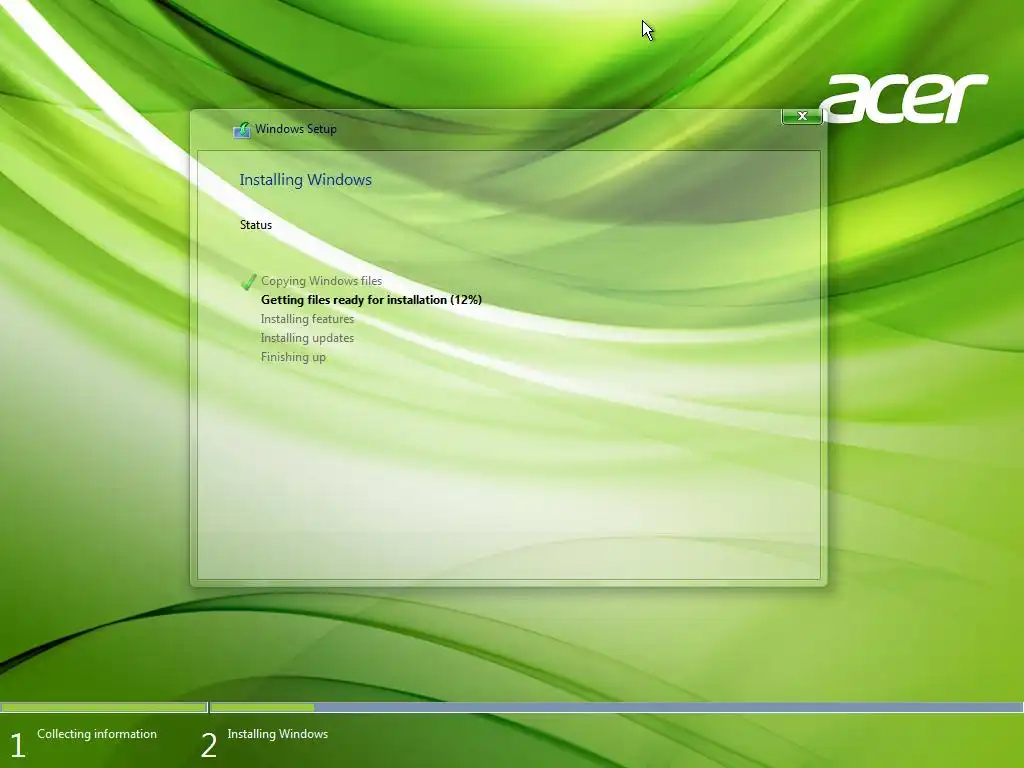This screenshot has width=1024, height=768.
Task: Close the Windows Setup dialog
Action: pos(801,116)
